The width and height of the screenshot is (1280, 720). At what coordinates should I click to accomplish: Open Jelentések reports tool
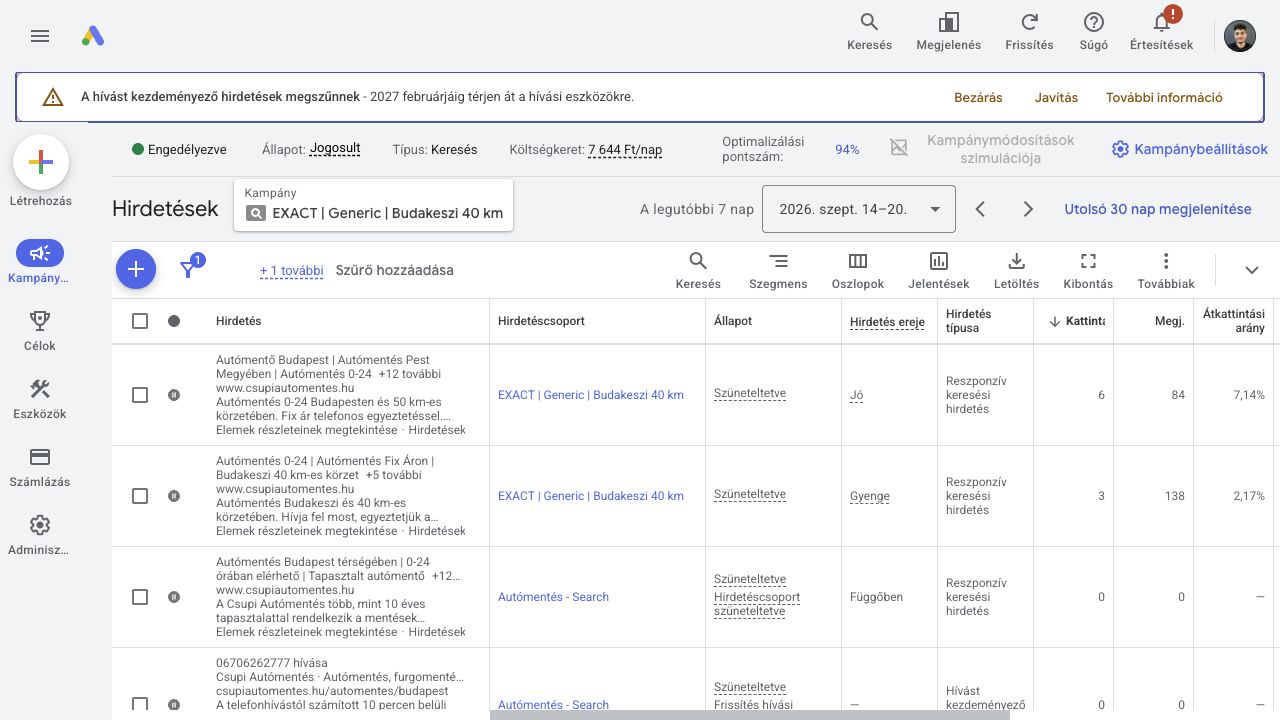(x=939, y=271)
